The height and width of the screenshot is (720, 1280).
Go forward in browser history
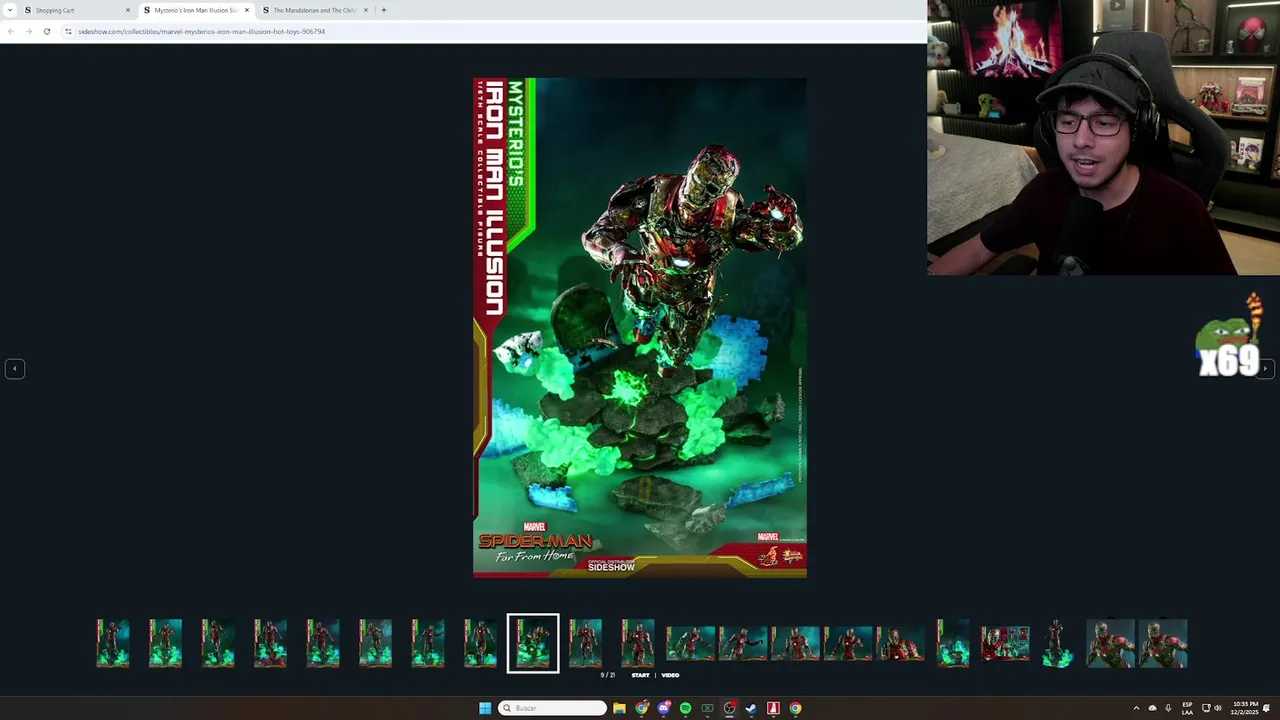pyautogui.click(x=28, y=31)
